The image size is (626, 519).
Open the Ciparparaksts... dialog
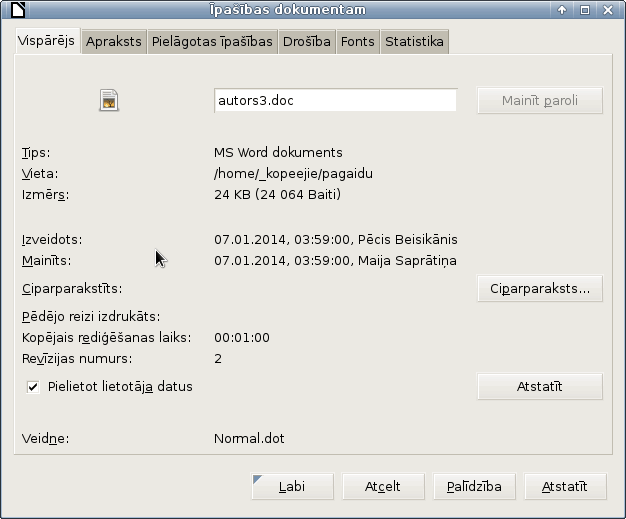540,288
